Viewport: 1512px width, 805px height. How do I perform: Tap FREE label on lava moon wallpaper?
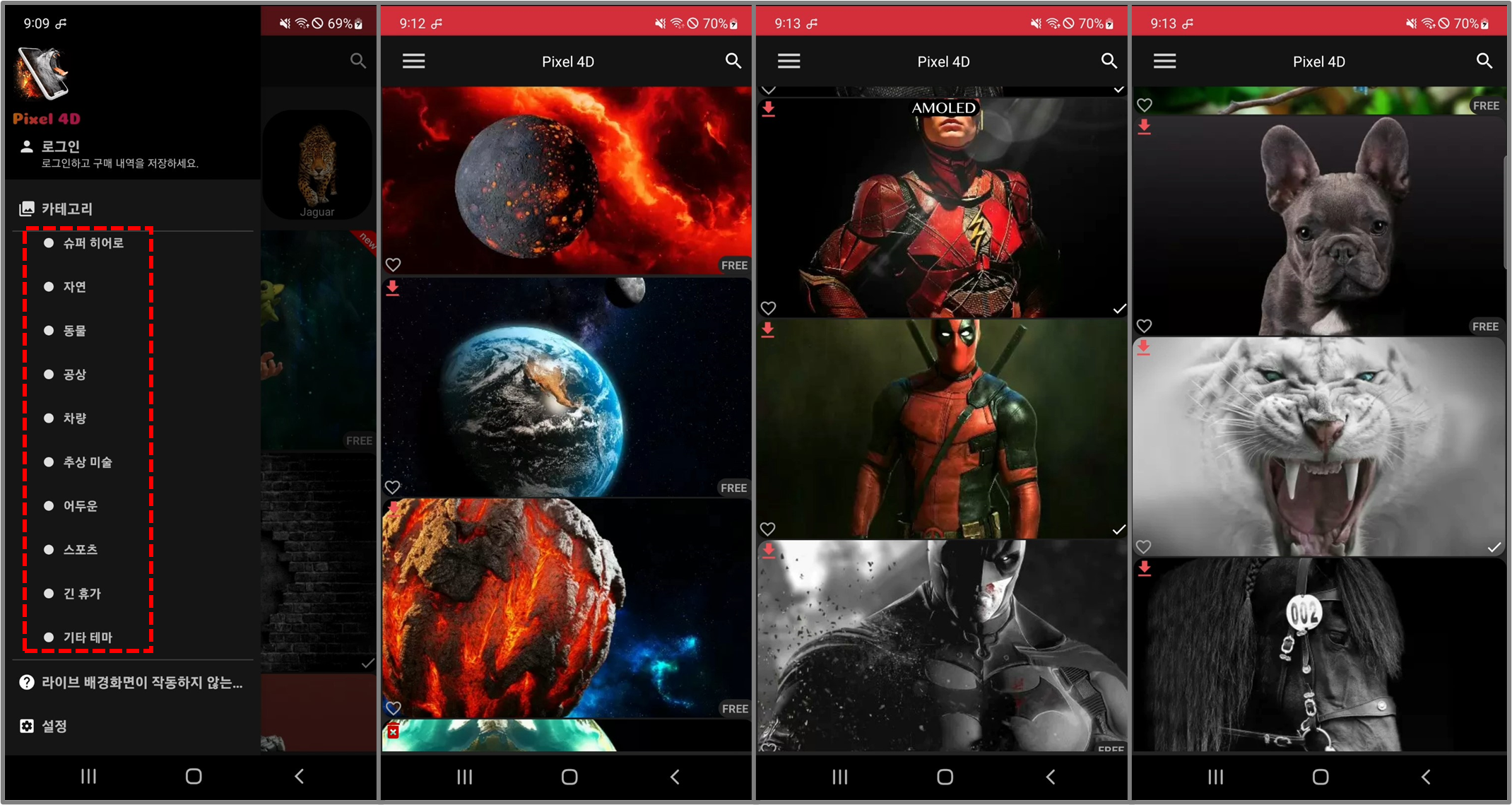(x=734, y=265)
